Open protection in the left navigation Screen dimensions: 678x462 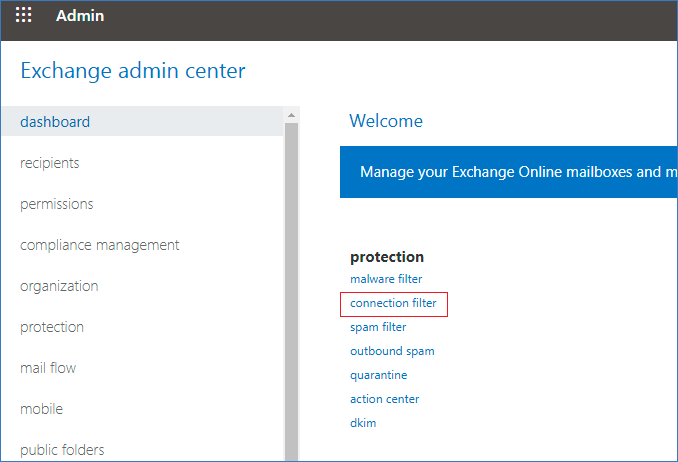52,327
